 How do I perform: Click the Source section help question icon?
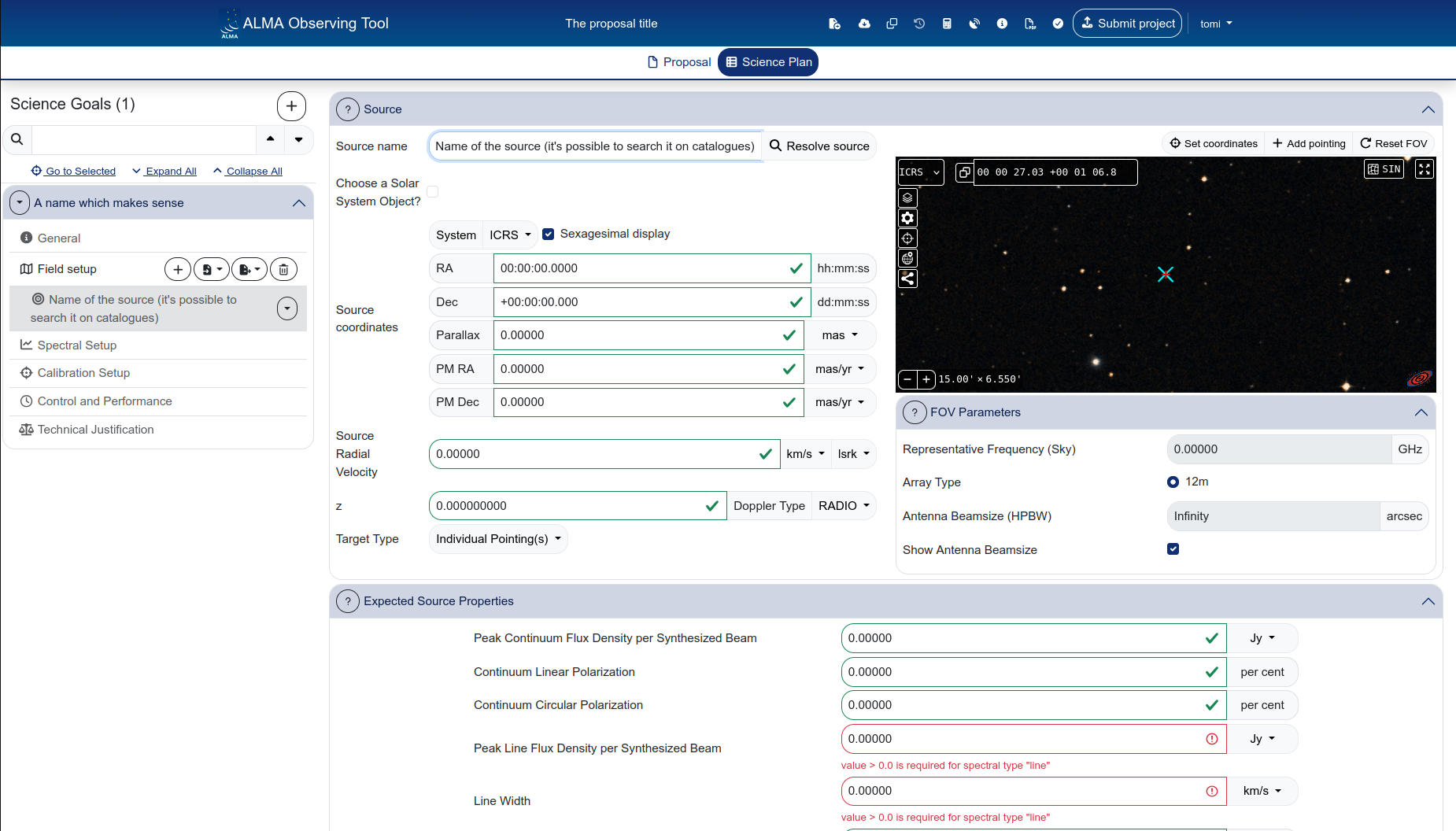pyautogui.click(x=348, y=109)
